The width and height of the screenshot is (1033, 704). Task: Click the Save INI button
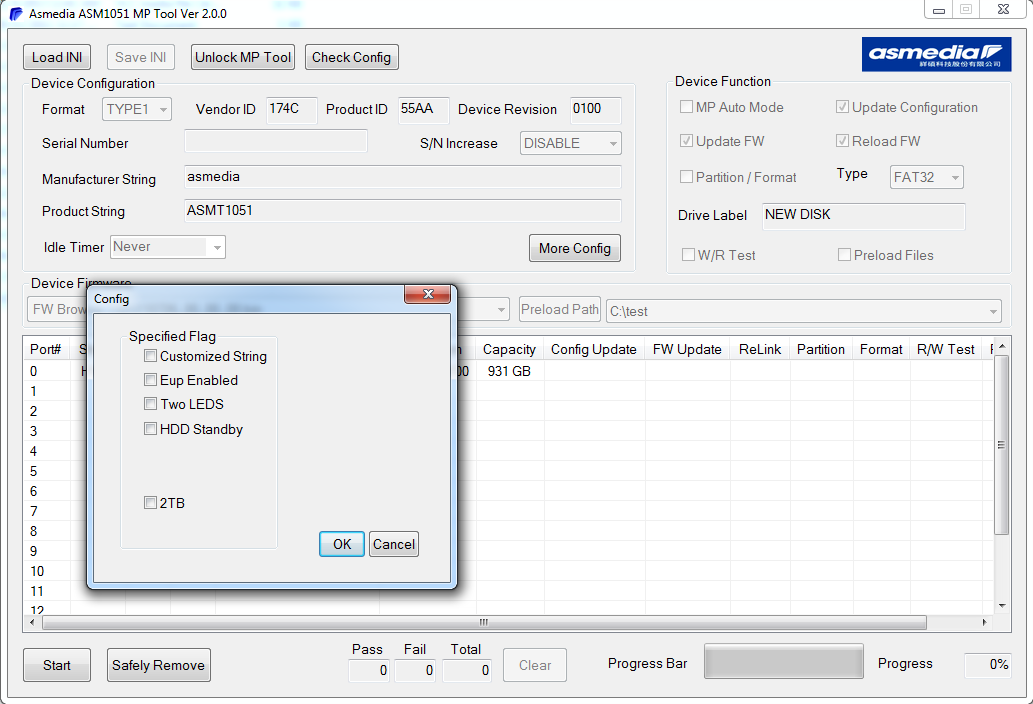(140, 57)
